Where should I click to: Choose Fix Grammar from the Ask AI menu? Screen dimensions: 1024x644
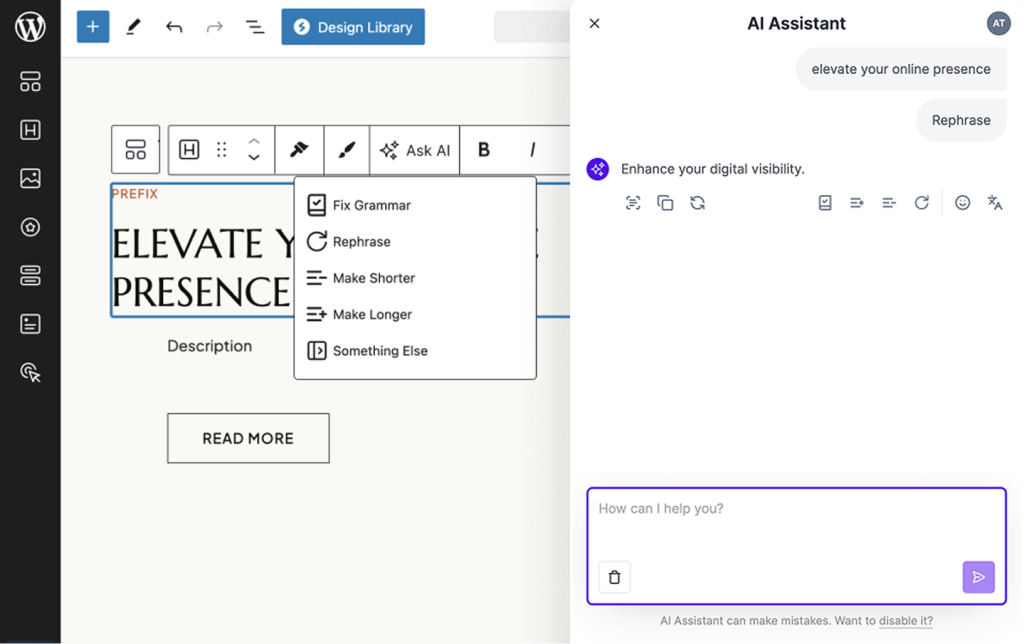[x=371, y=205]
